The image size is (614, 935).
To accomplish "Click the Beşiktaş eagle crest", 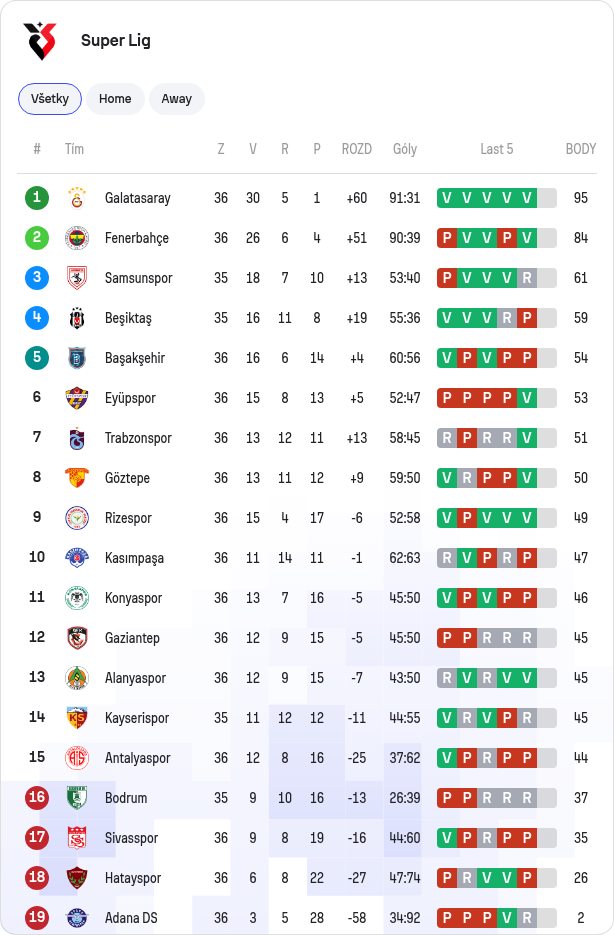I will [x=77, y=318].
